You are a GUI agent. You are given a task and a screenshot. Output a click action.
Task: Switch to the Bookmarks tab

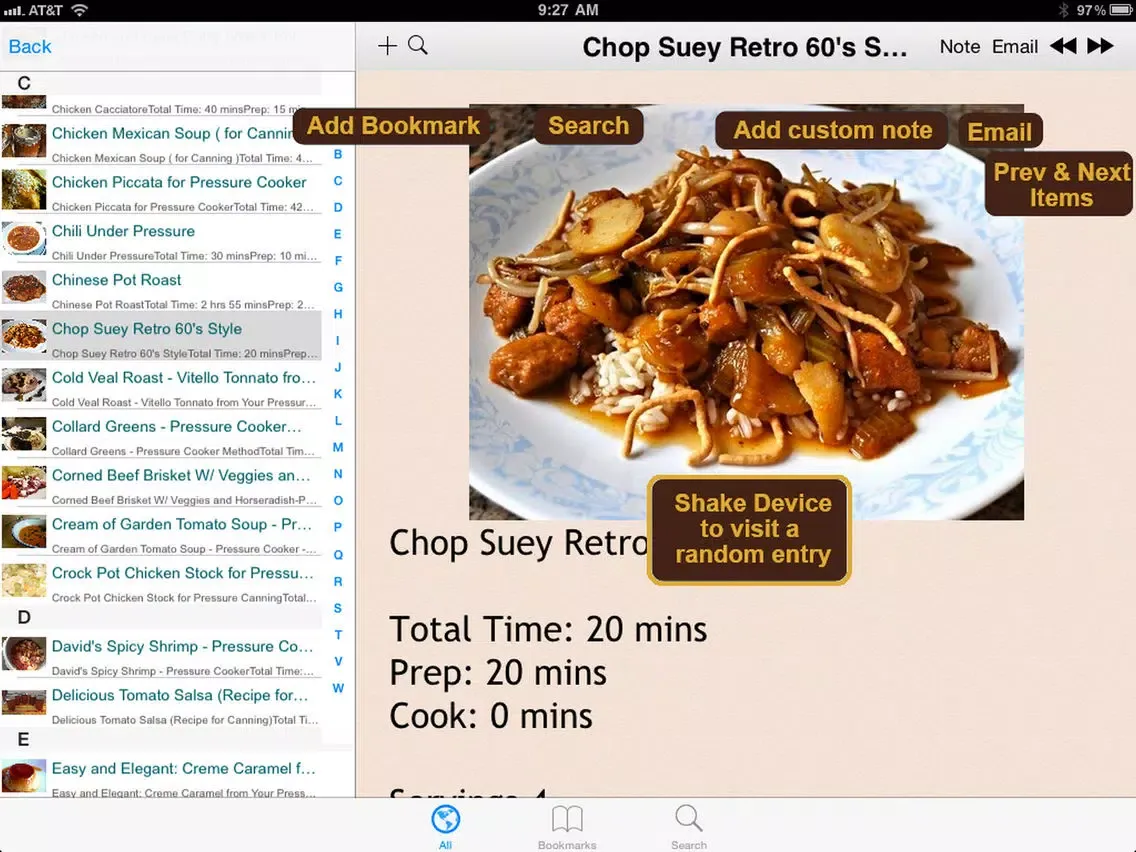point(567,826)
